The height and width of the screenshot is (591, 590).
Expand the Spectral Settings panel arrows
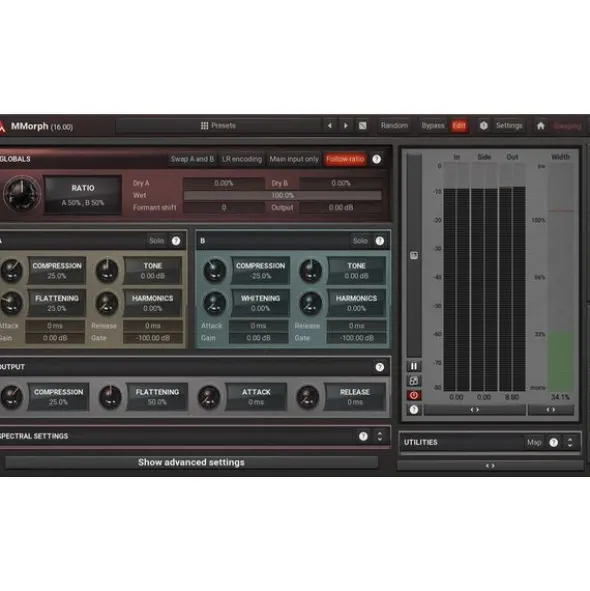tap(380, 436)
